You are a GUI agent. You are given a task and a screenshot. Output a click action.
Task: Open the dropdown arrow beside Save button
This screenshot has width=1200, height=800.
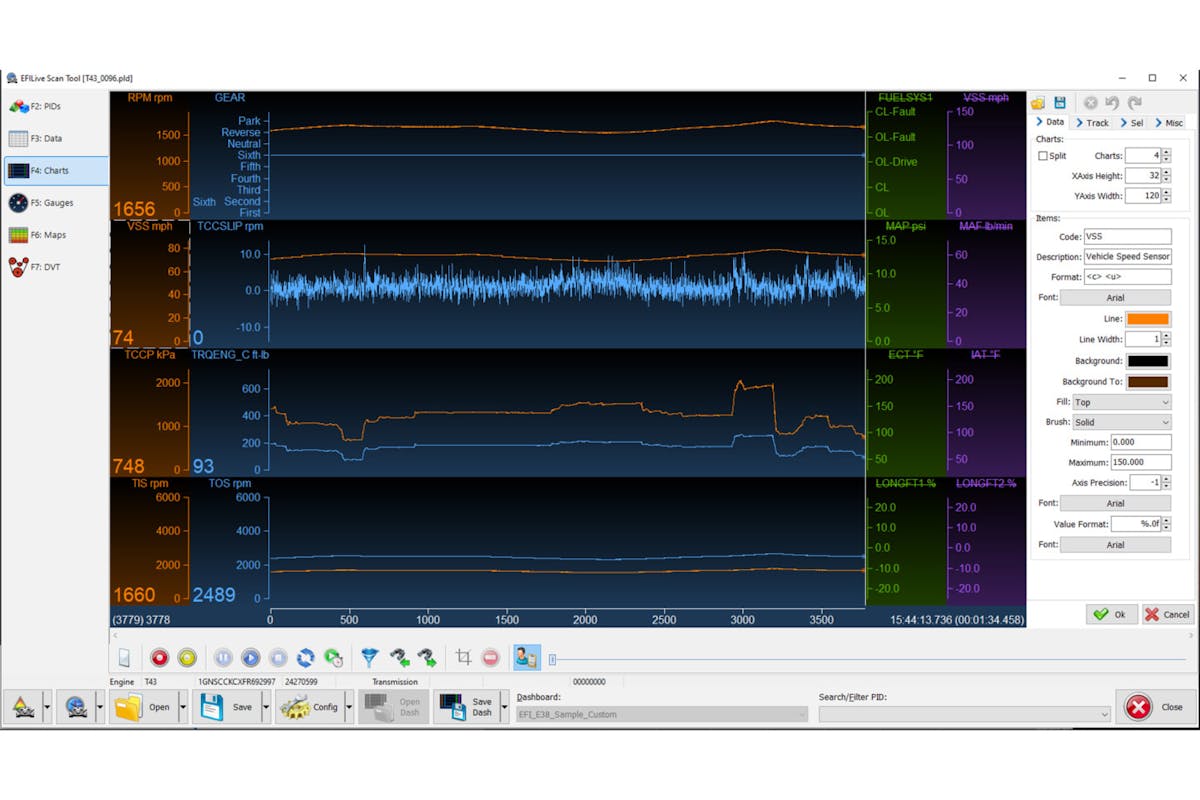coord(266,707)
